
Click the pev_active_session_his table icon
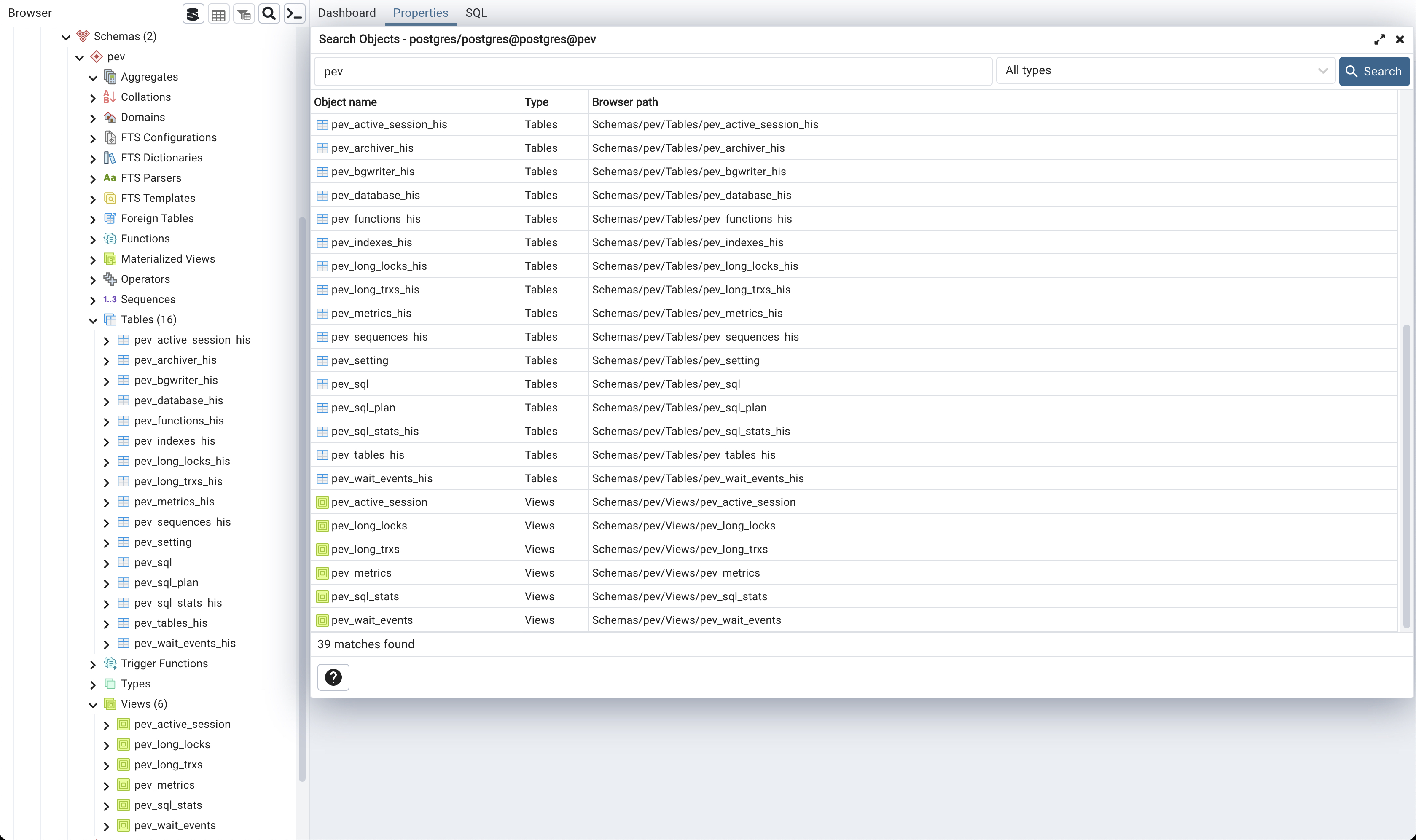click(322, 124)
